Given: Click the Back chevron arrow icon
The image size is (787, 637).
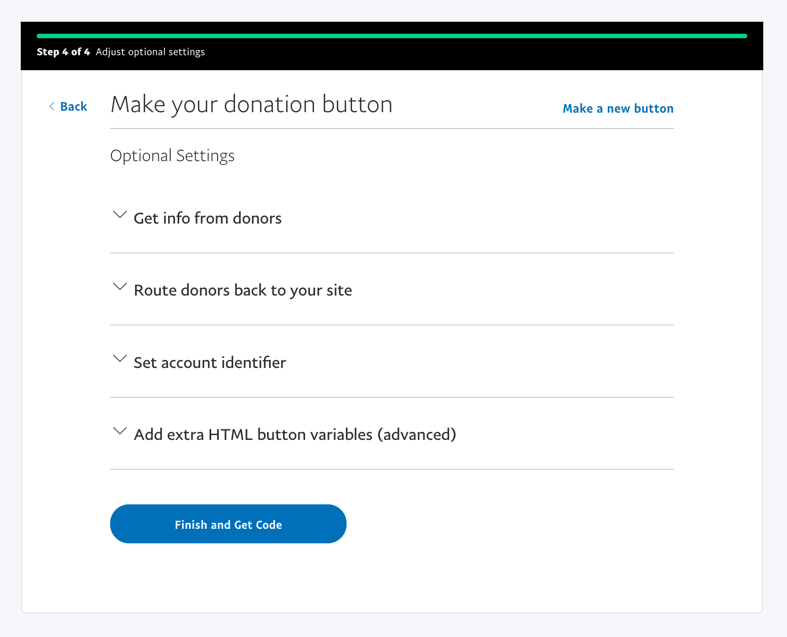Looking at the screenshot, I should tap(52, 106).
